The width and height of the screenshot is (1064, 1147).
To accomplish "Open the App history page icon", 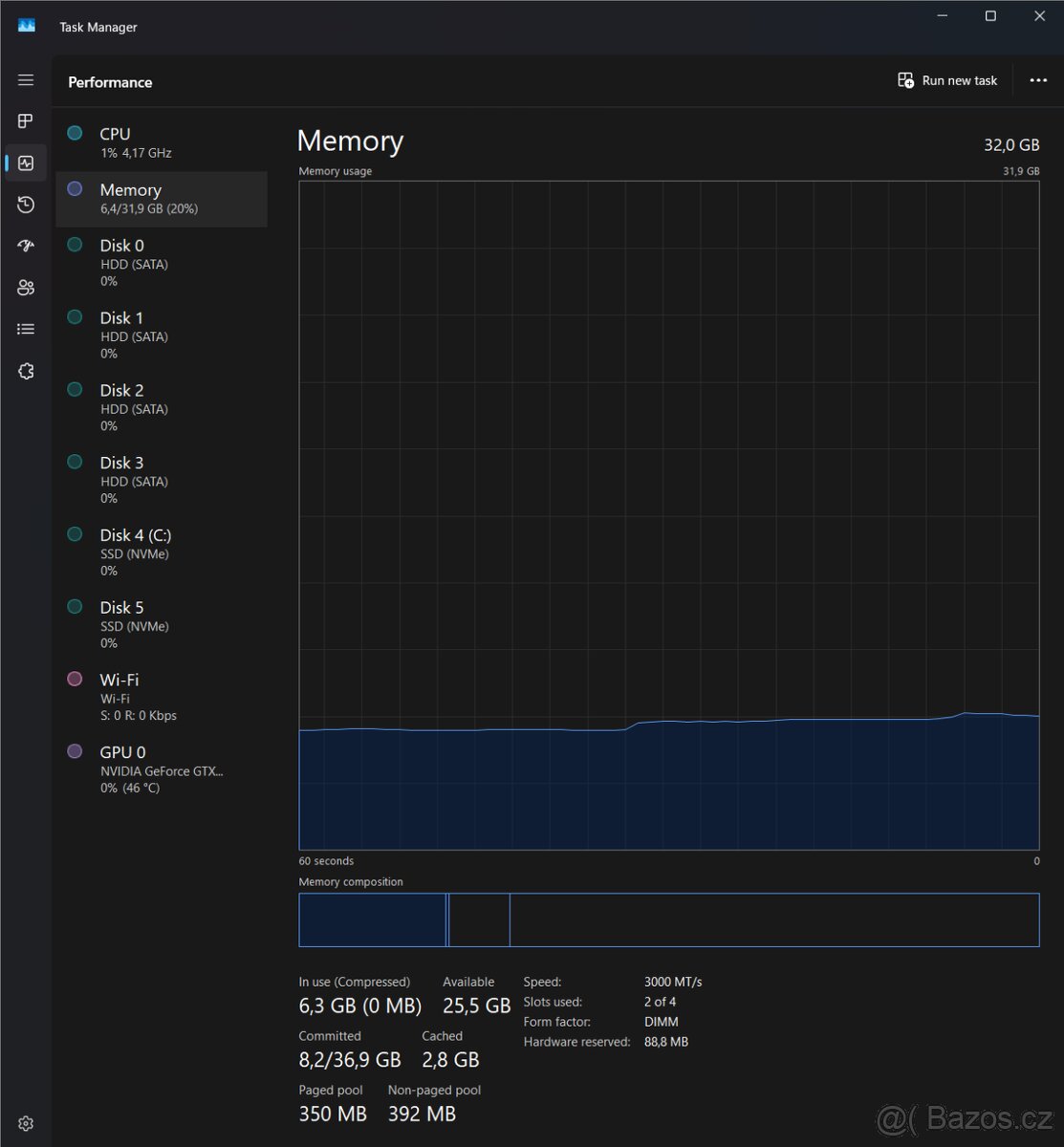I will [x=26, y=205].
